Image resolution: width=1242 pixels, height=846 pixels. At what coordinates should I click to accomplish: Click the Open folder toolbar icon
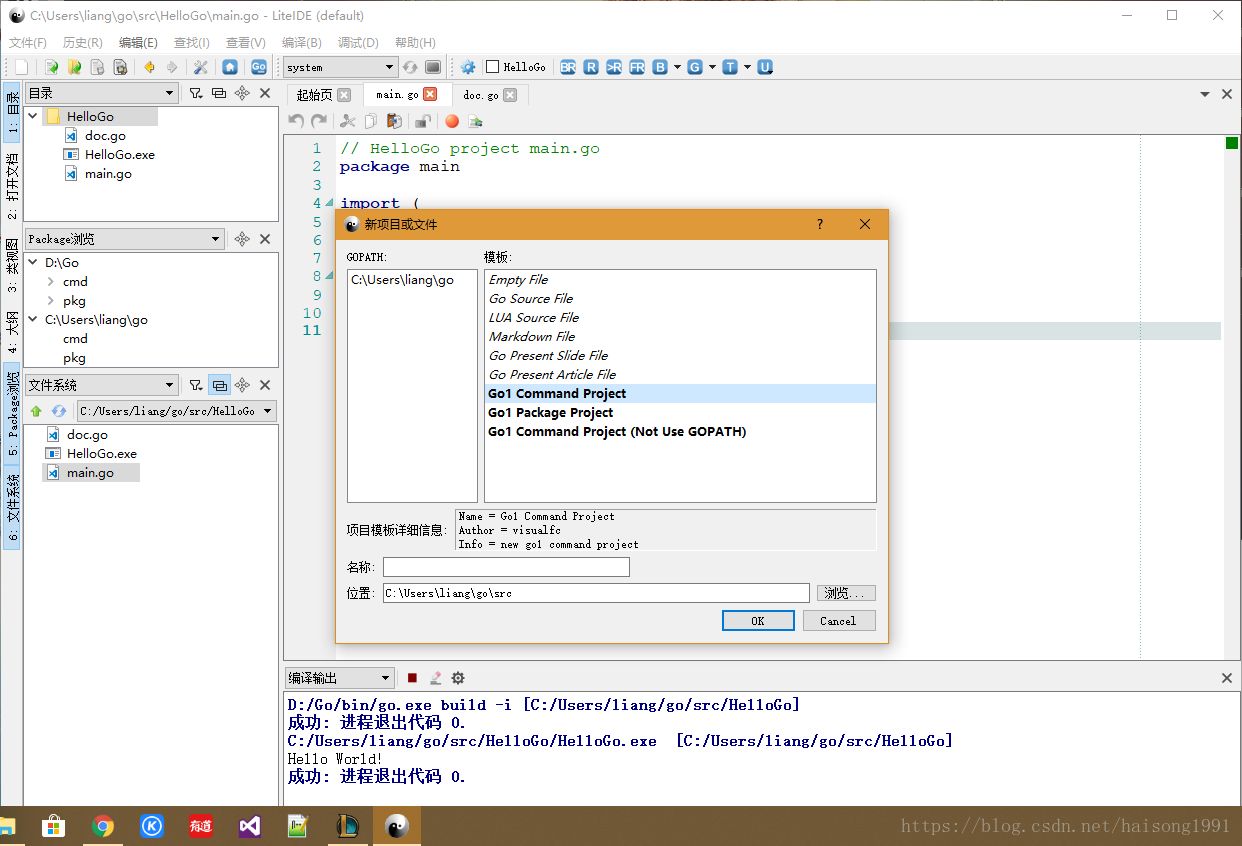[74, 67]
